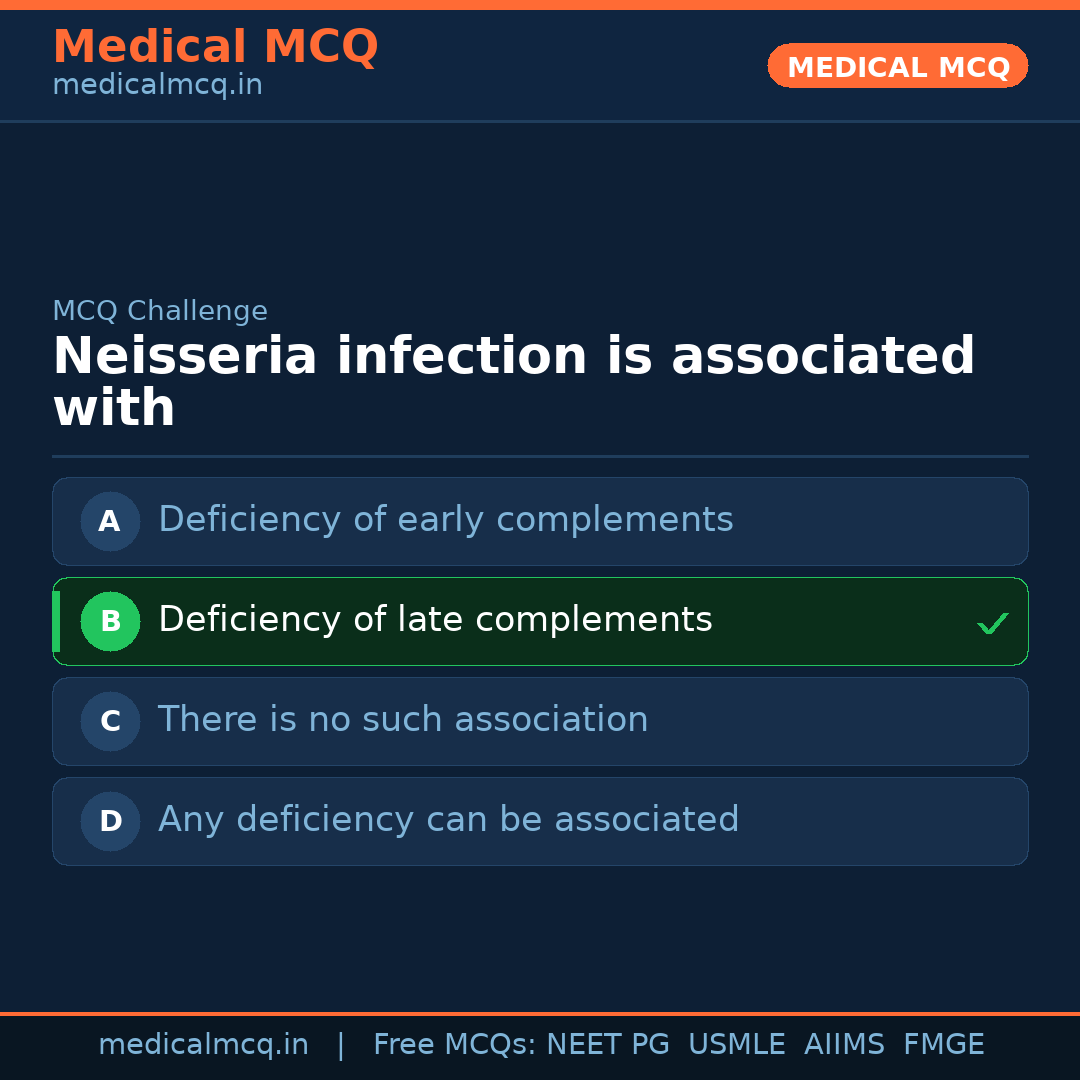
Task: Select option Deficiency of early complements
Action: click(x=446, y=520)
